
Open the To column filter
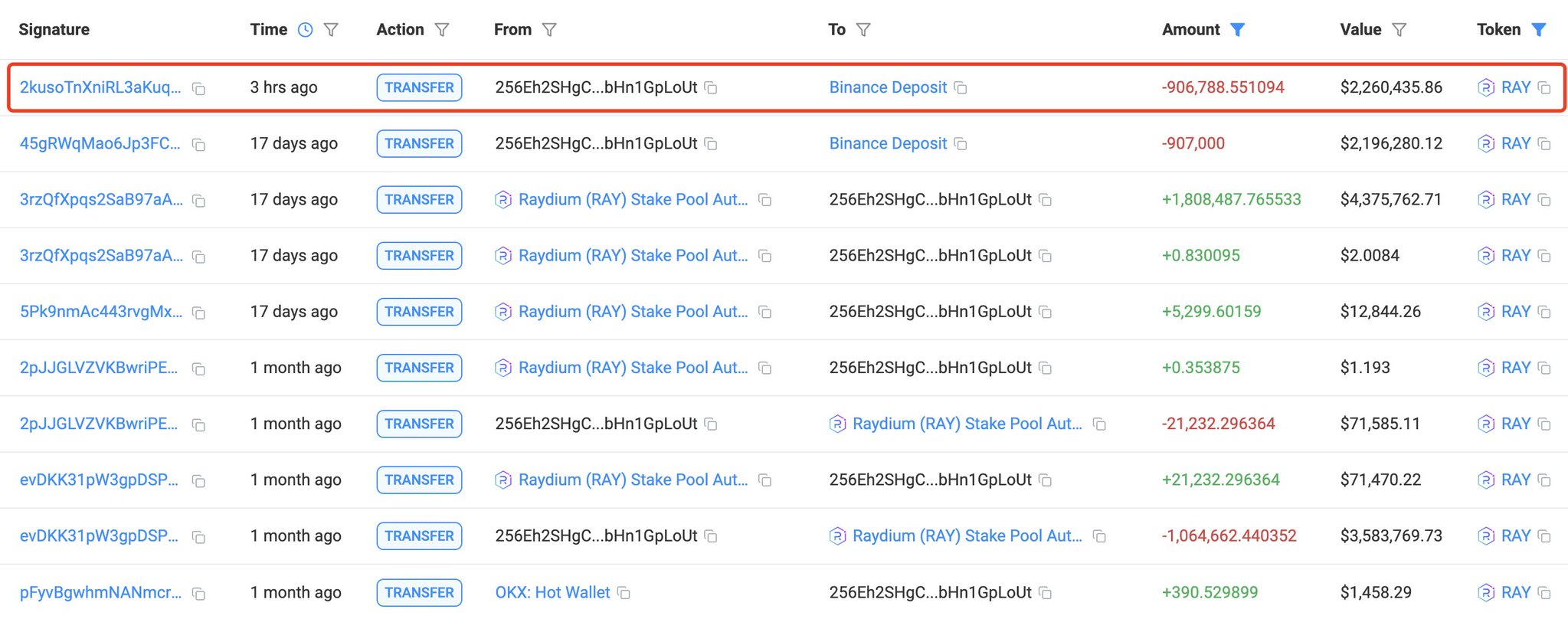tap(863, 30)
